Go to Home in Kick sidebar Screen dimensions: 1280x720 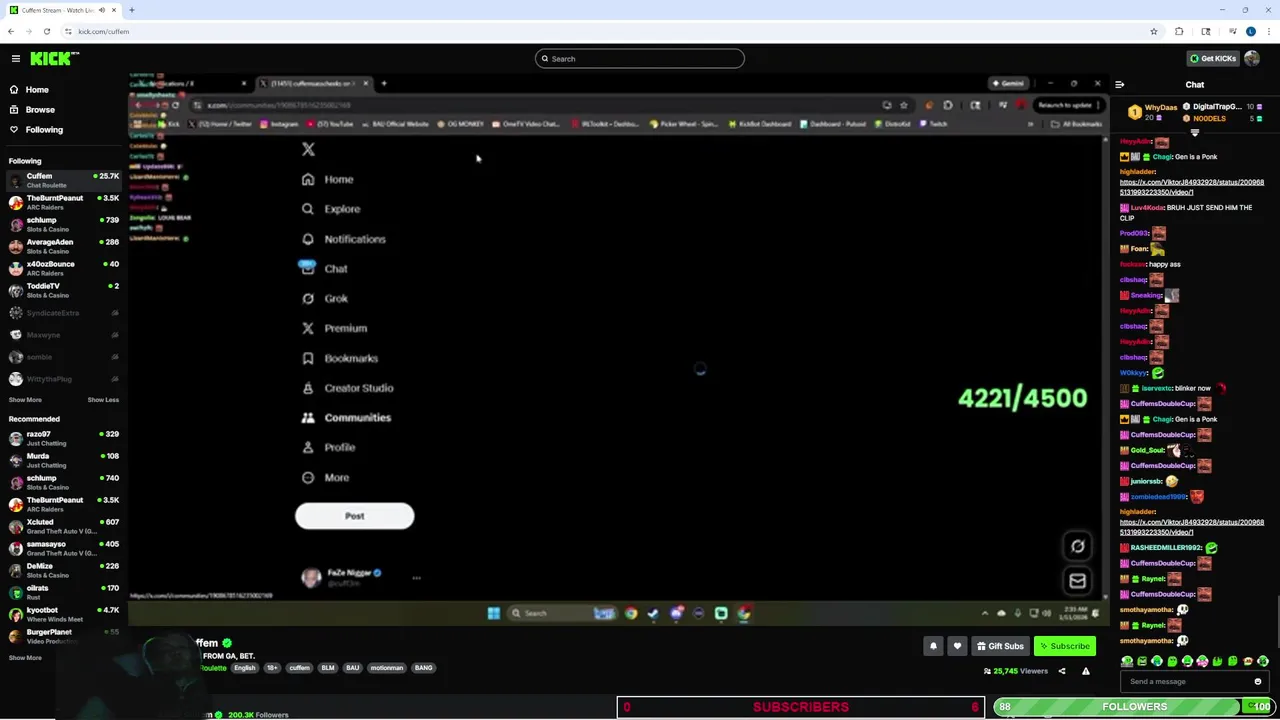(x=37, y=90)
